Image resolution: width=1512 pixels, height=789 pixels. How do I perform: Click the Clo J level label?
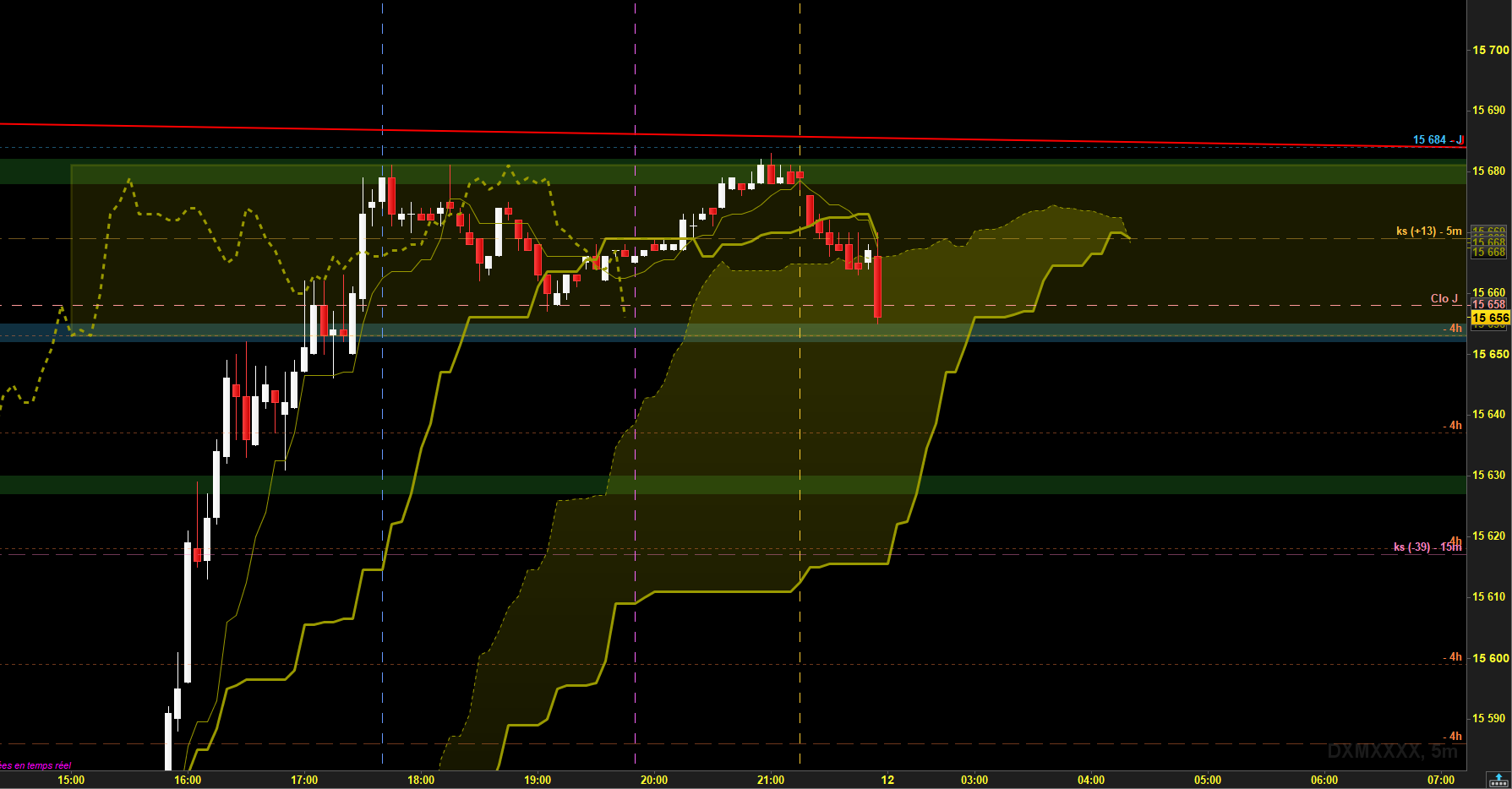coord(1444,298)
